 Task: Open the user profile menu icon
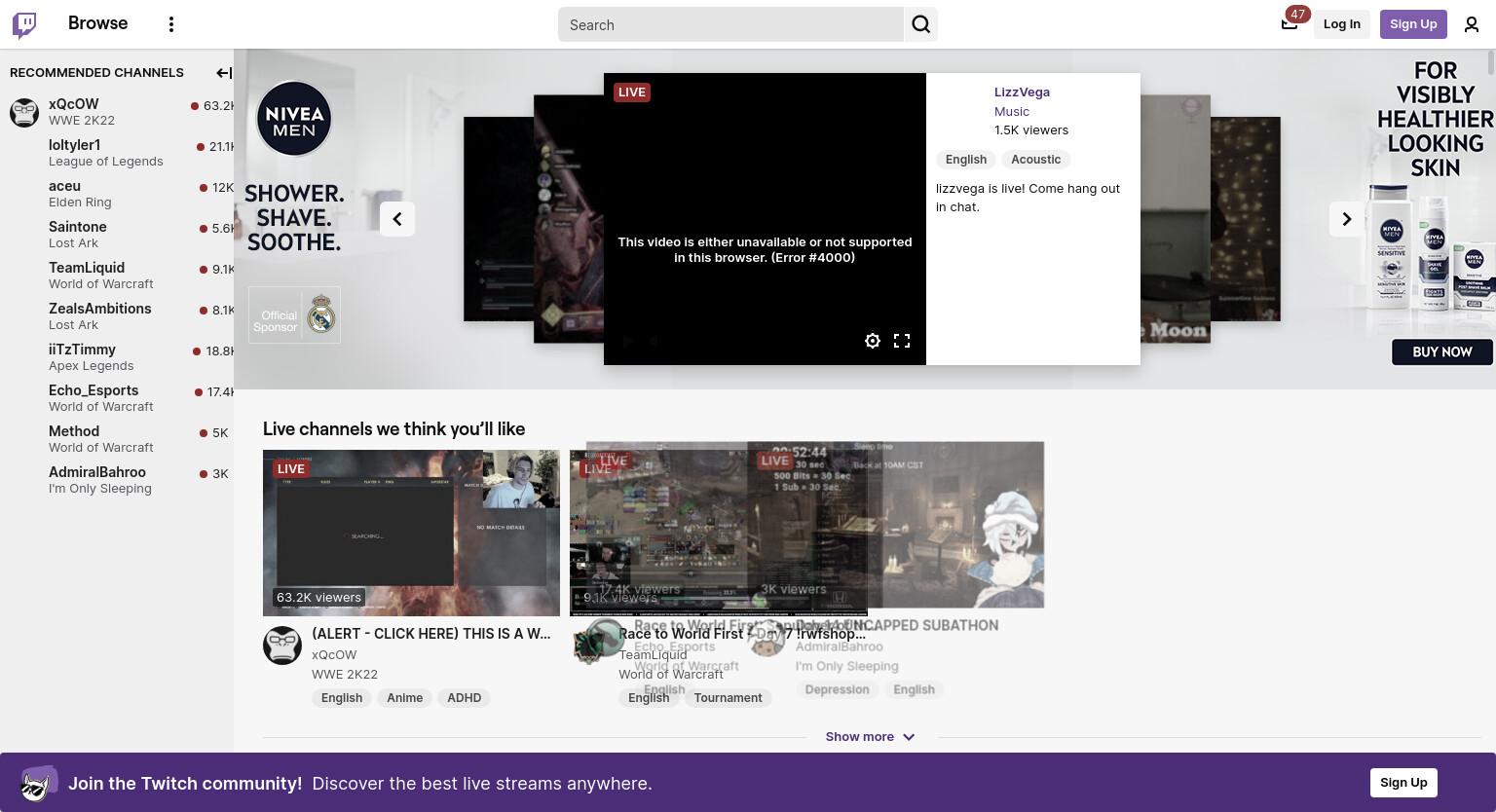click(x=1472, y=24)
